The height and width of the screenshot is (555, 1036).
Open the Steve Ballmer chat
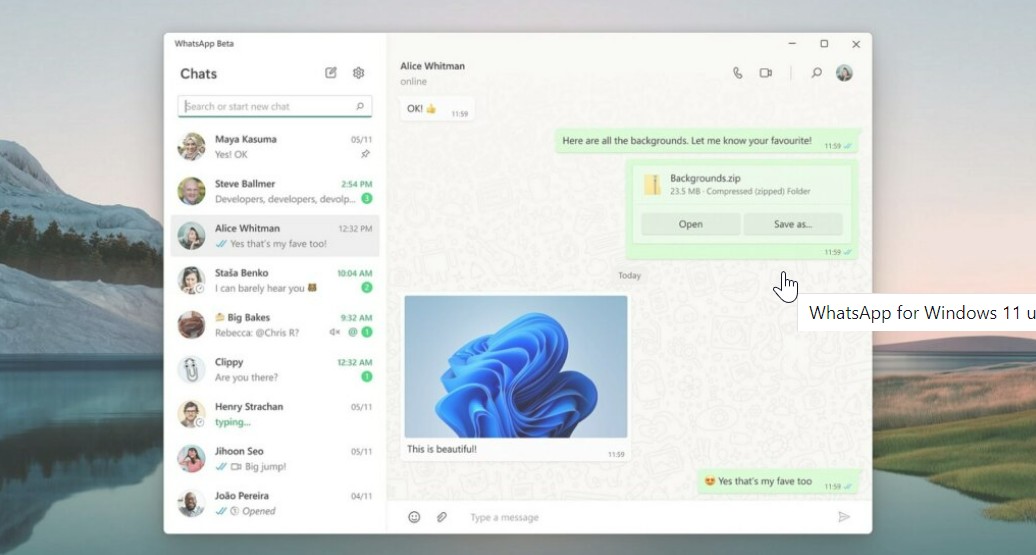tap(275, 191)
